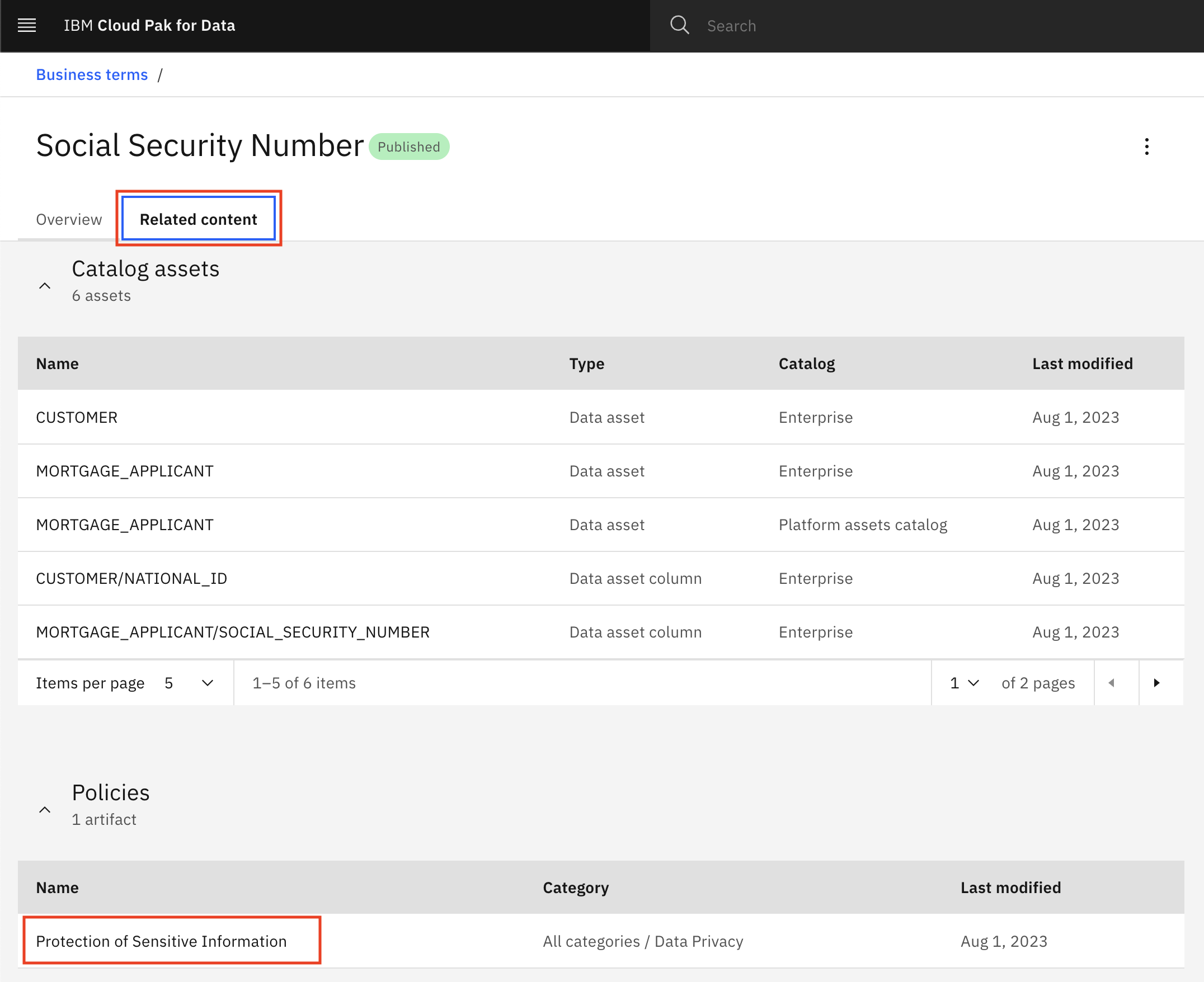Collapse the Policies section

(x=45, y=809)
